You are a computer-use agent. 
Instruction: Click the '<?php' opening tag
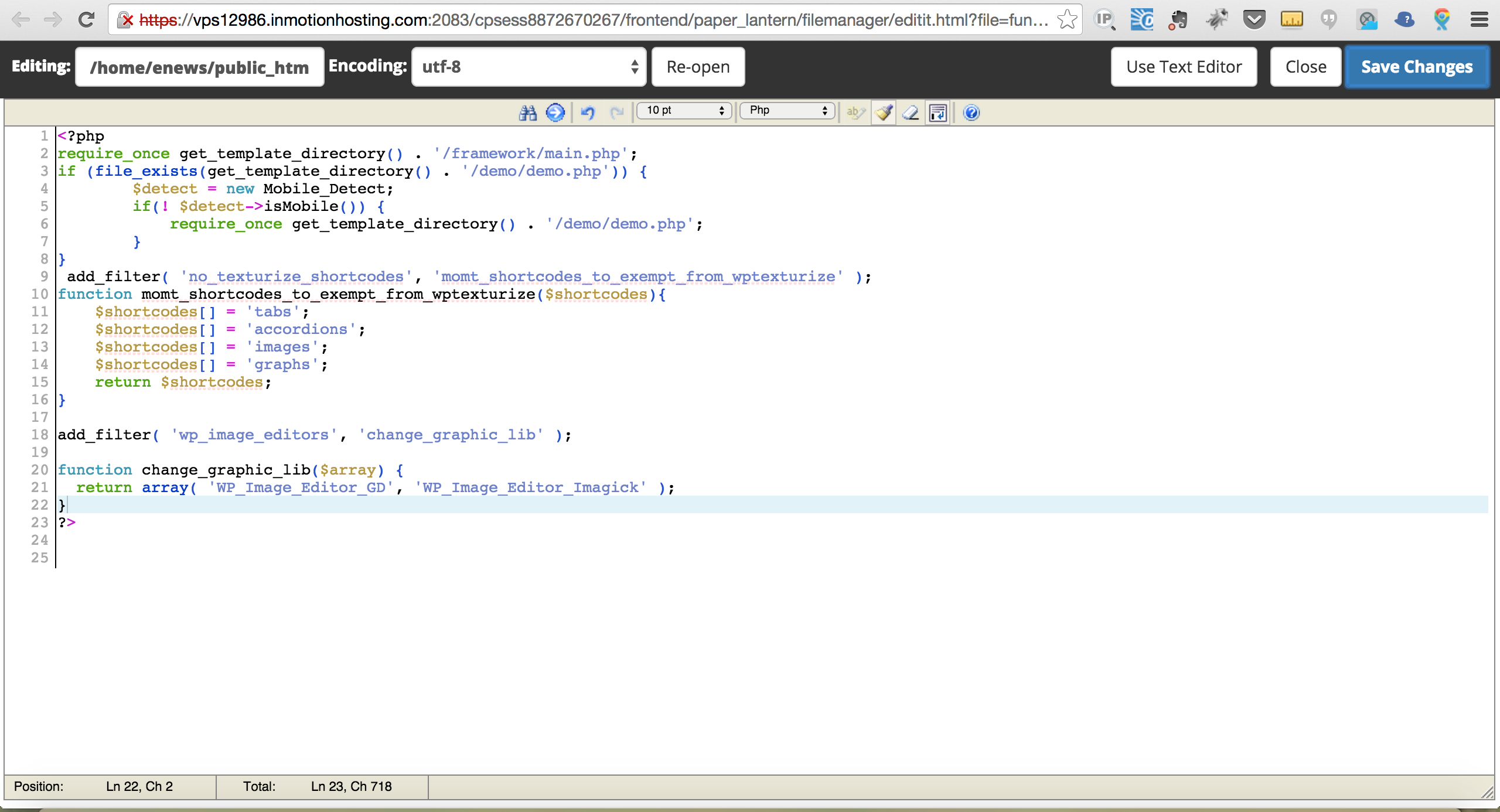tap(81, 136)
